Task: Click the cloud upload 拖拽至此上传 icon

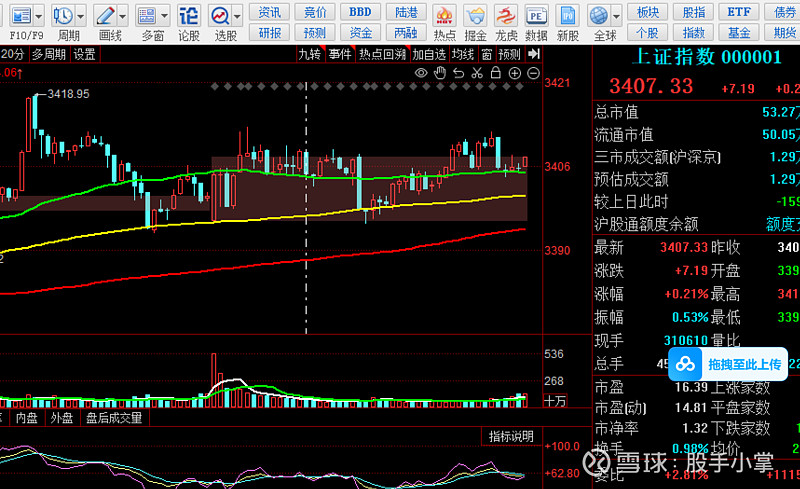Action: [x=685, y=364]
